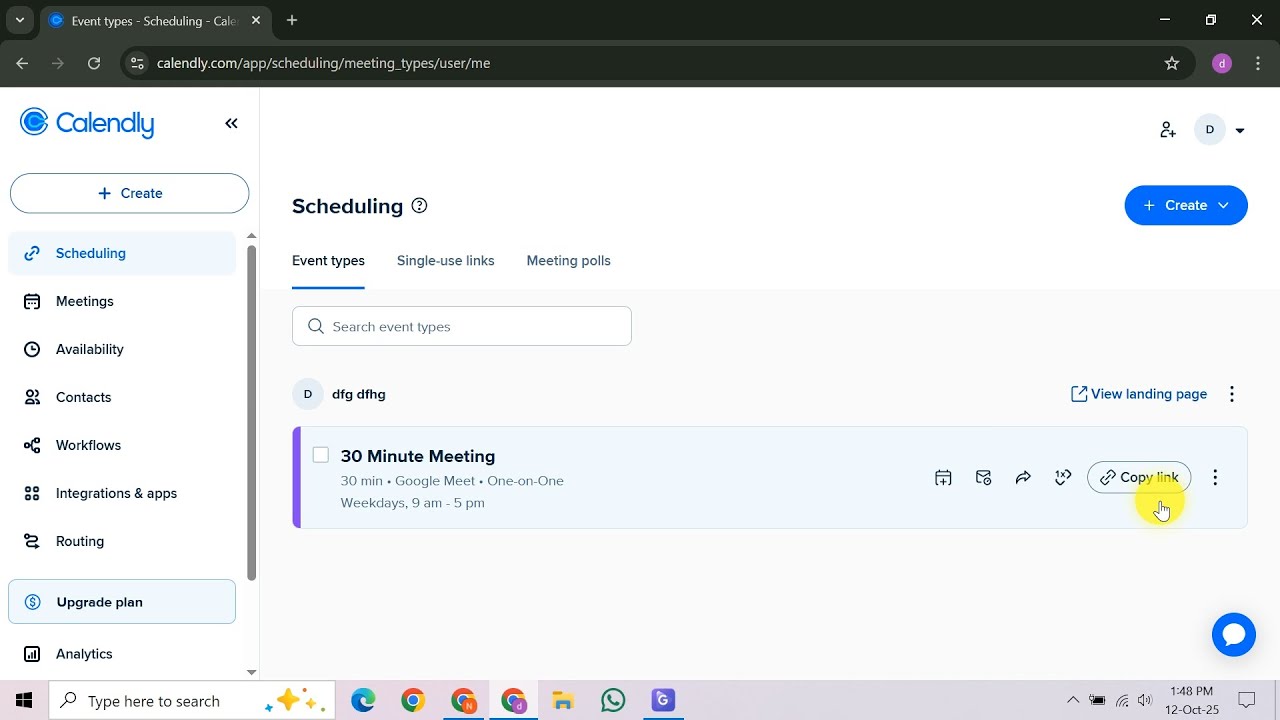Screen dimensions: 1280x720
Task: Click the share arrow icon on 30 Minute Meeting
Action: click(1023, 478)
